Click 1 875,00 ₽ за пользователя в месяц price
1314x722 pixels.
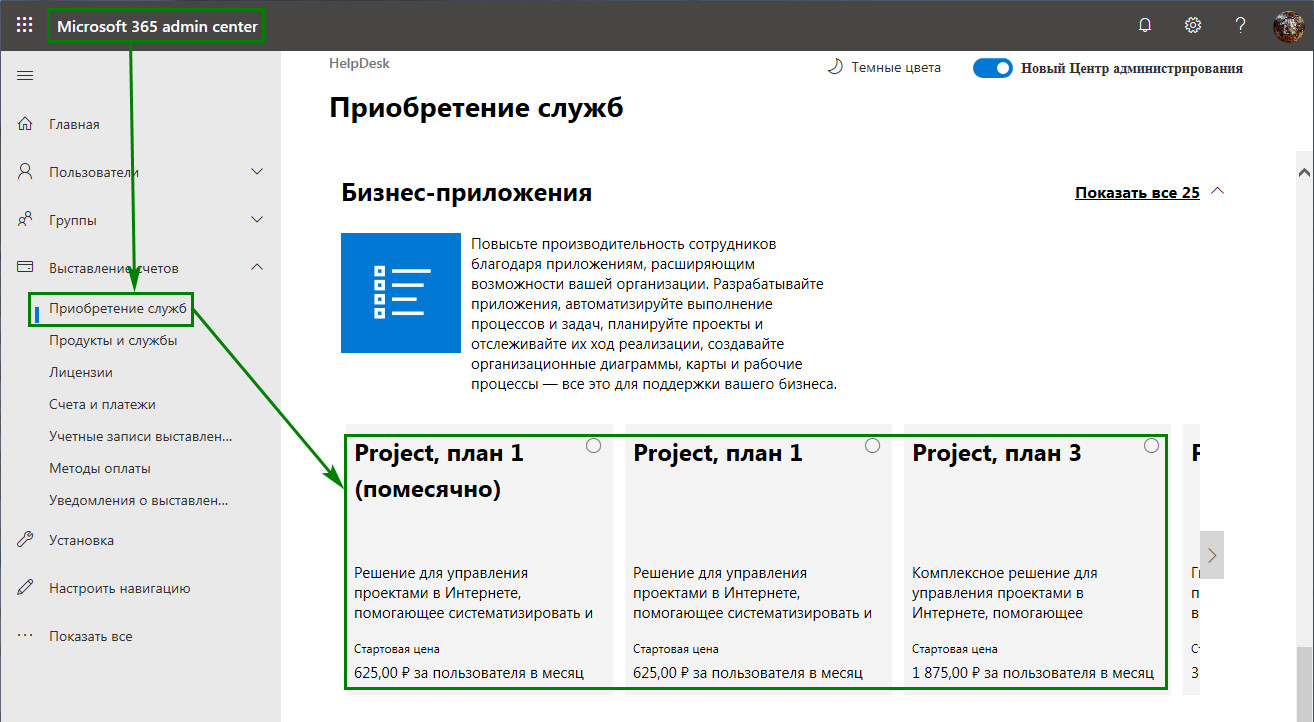tap(1033, 673)
